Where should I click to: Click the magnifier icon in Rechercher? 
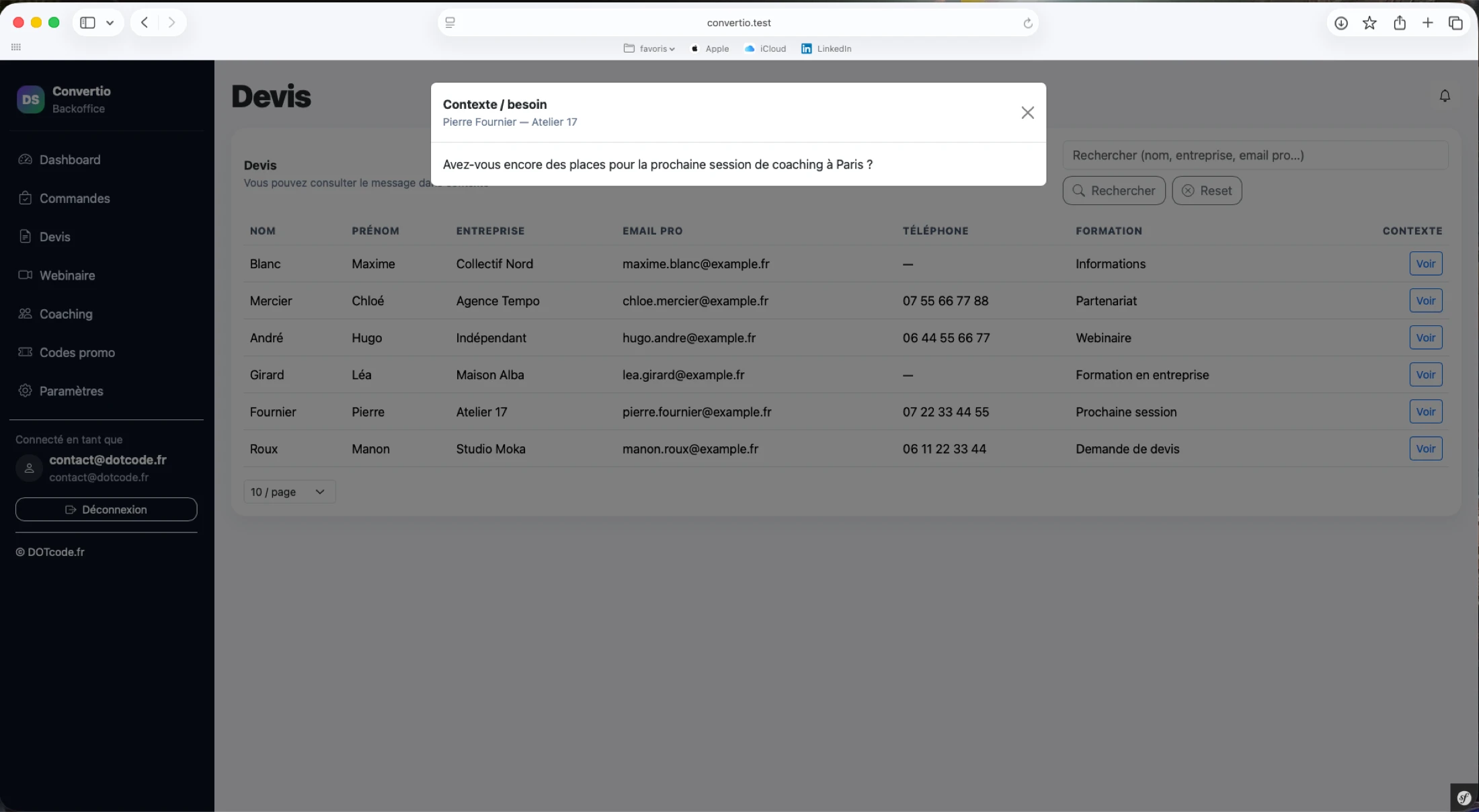1078,191
